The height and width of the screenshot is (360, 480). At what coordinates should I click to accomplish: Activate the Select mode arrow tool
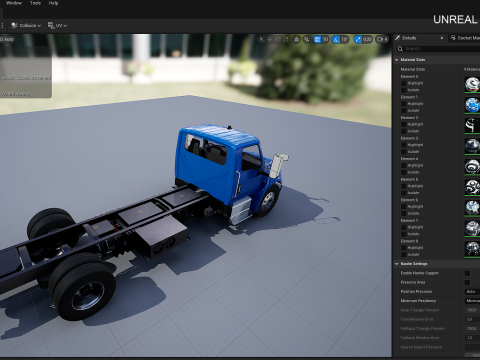pyautogui.click(x=262, y=39)
